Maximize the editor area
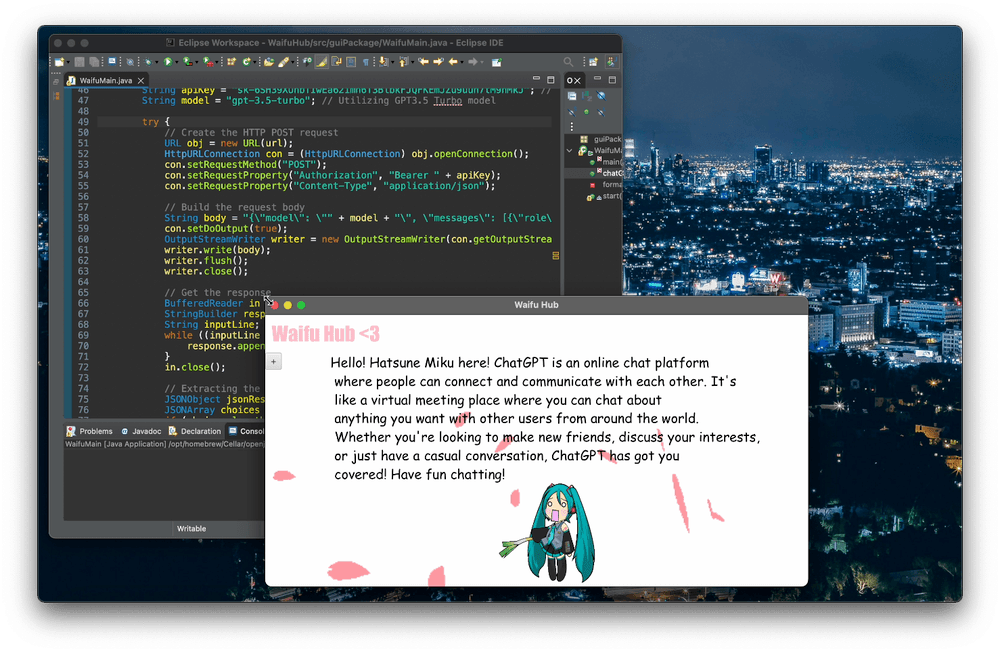1000x652 pixels. pyautogui.click(x=550, y=80)
